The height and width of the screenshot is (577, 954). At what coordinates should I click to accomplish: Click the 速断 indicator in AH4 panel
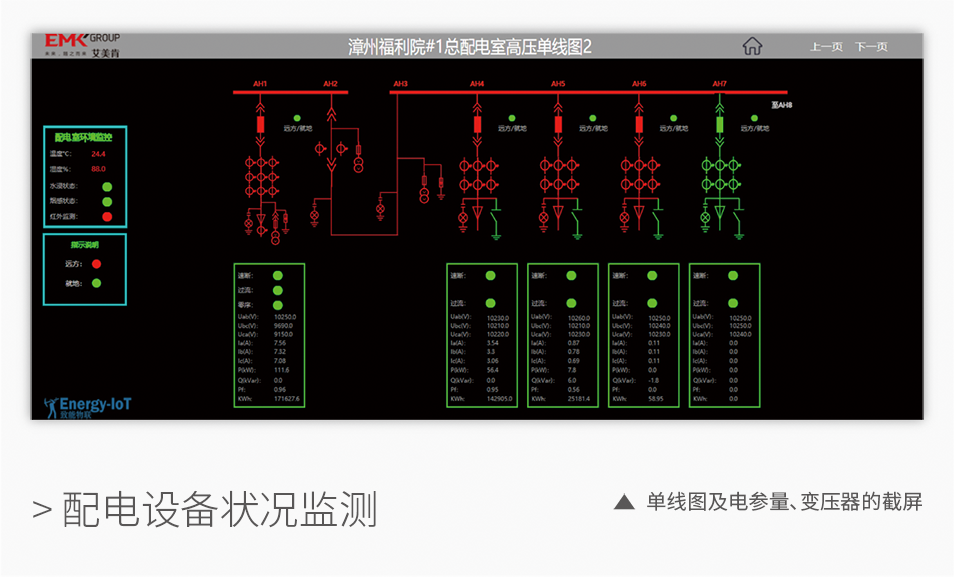(490, 276)
